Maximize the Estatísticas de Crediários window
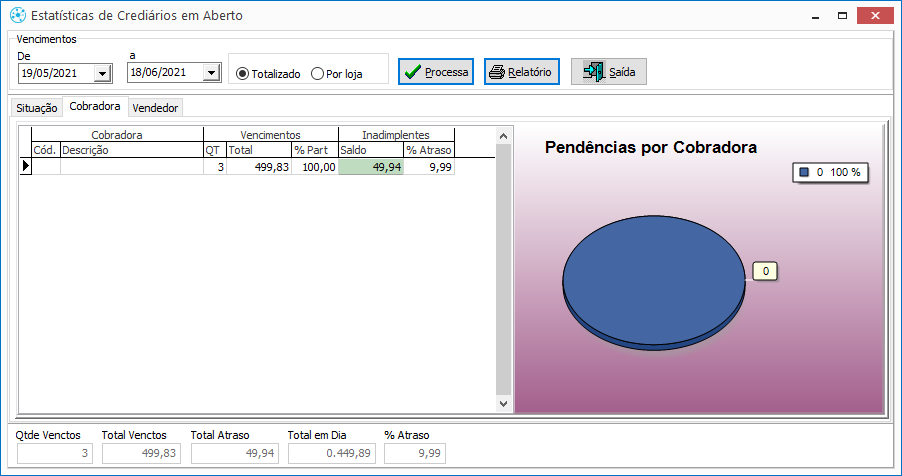 click(842, 16)
